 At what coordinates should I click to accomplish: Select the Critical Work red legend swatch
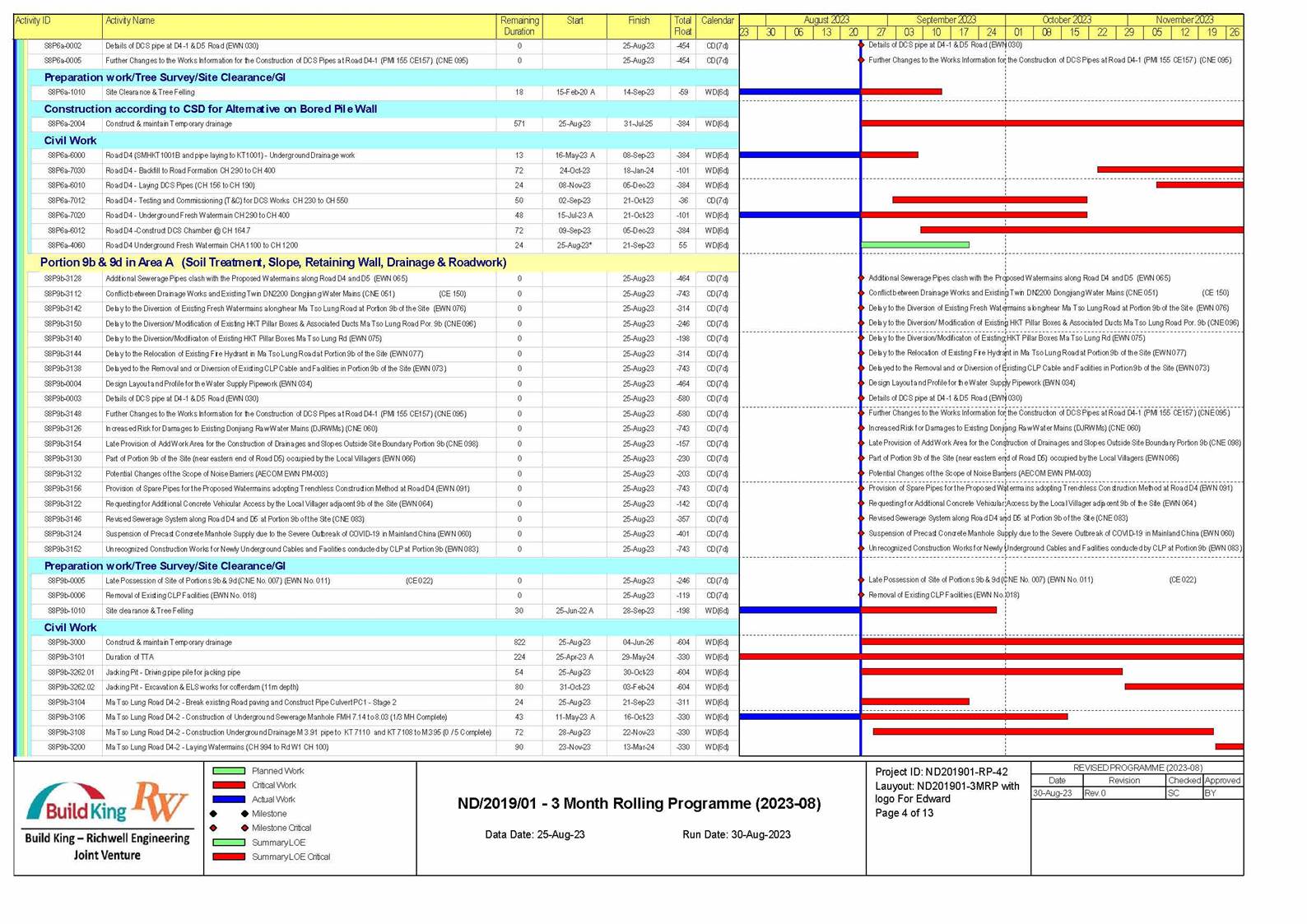(229, 785)
